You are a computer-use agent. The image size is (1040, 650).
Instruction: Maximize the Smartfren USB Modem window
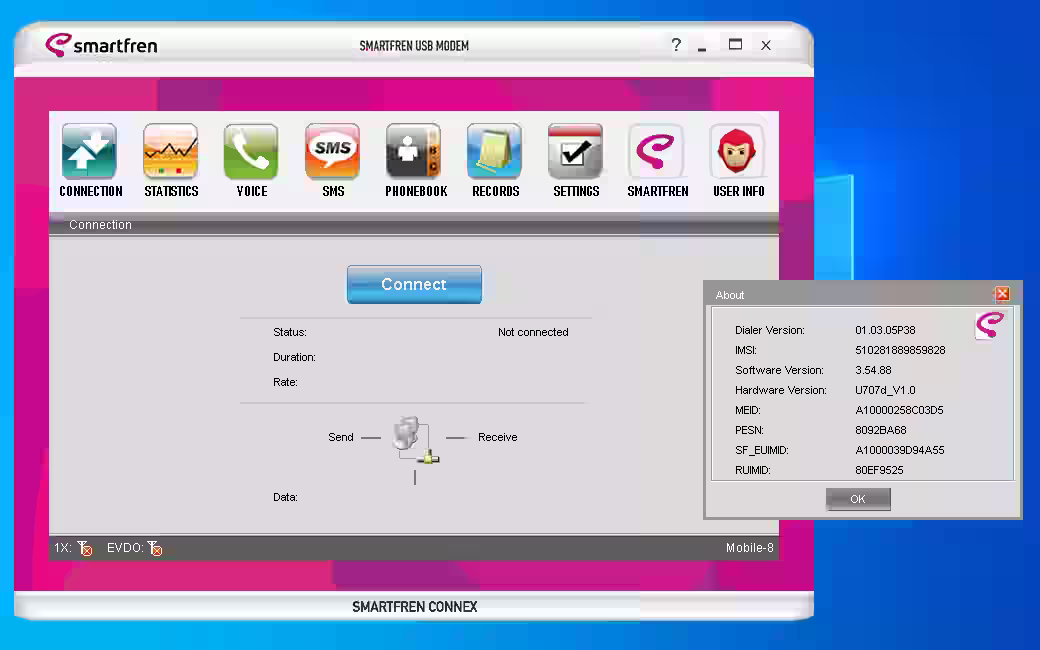point(735,45)
